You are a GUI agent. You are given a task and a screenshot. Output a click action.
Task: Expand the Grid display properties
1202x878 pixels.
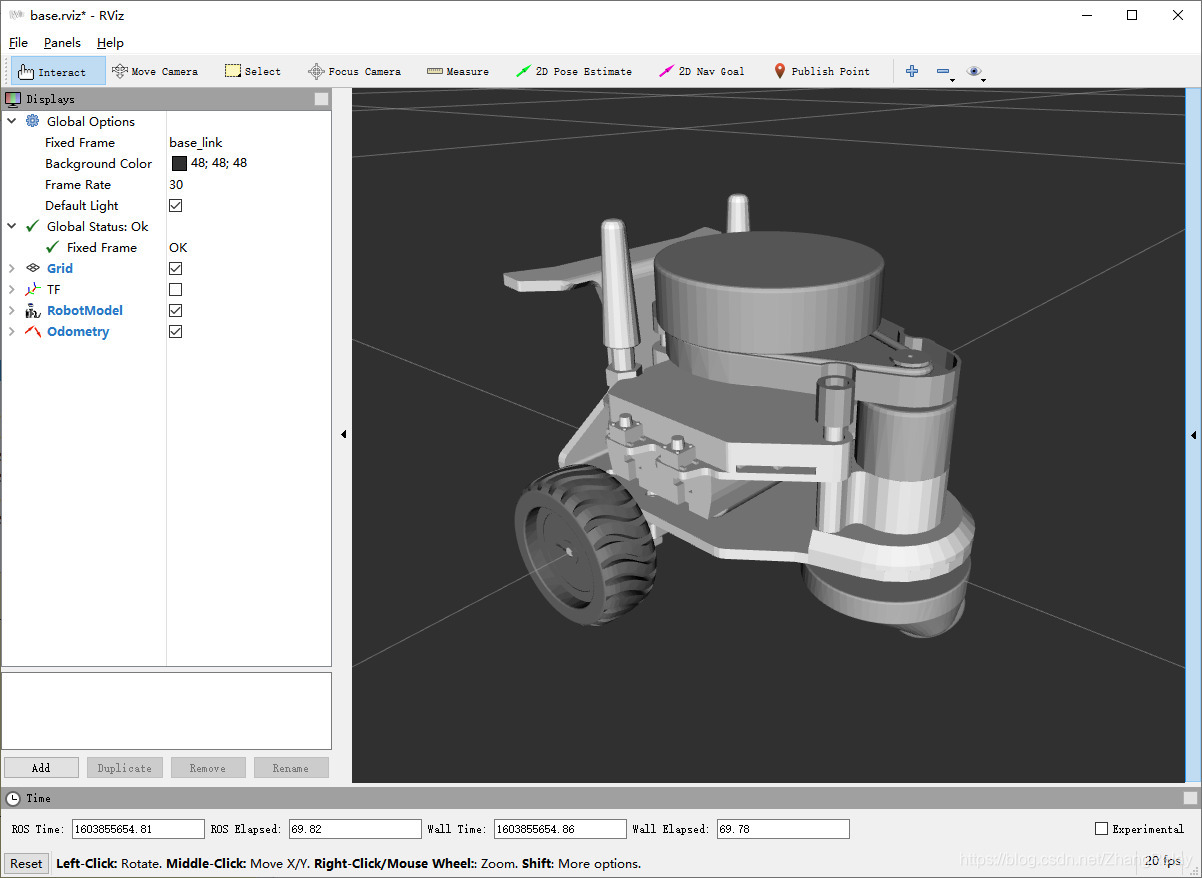[12, 268]
